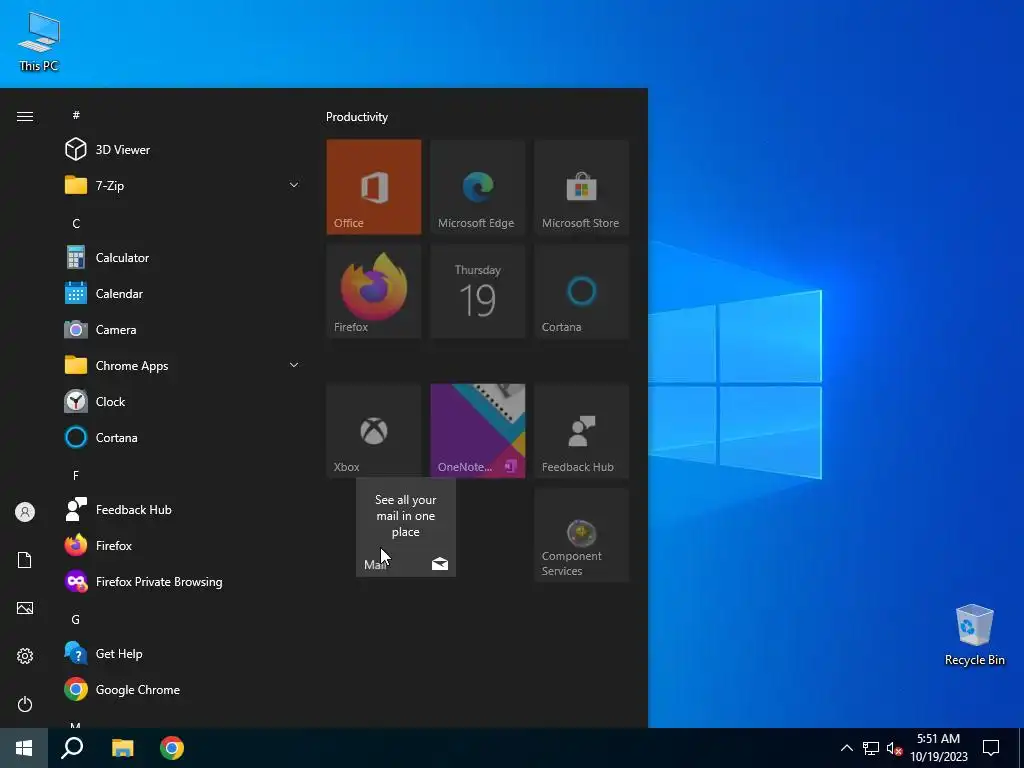Click the Productivity group title
1024x768 pixels.
pos(357,117)
